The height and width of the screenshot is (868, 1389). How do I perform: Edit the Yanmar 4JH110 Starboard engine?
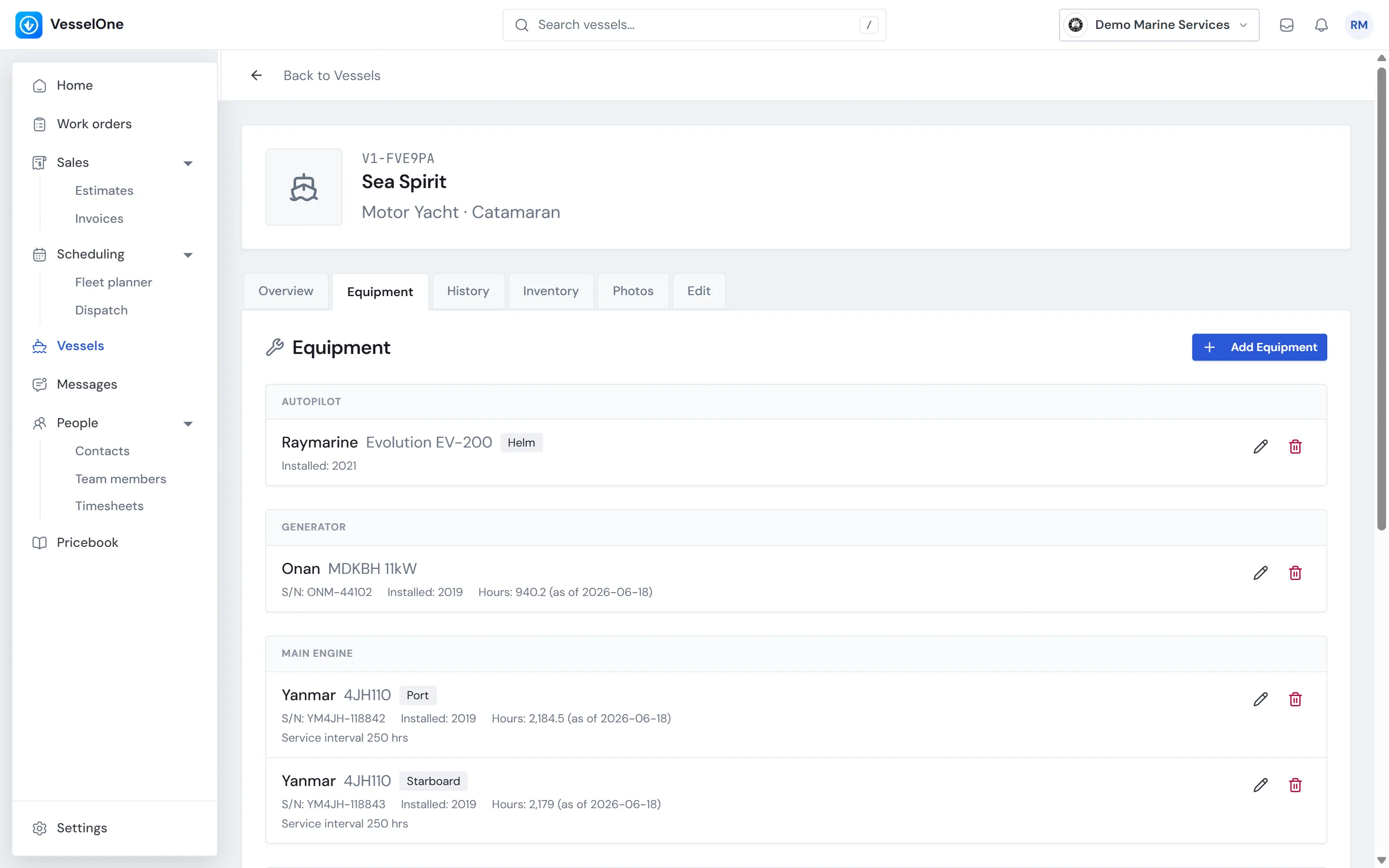click(1260, 786)
